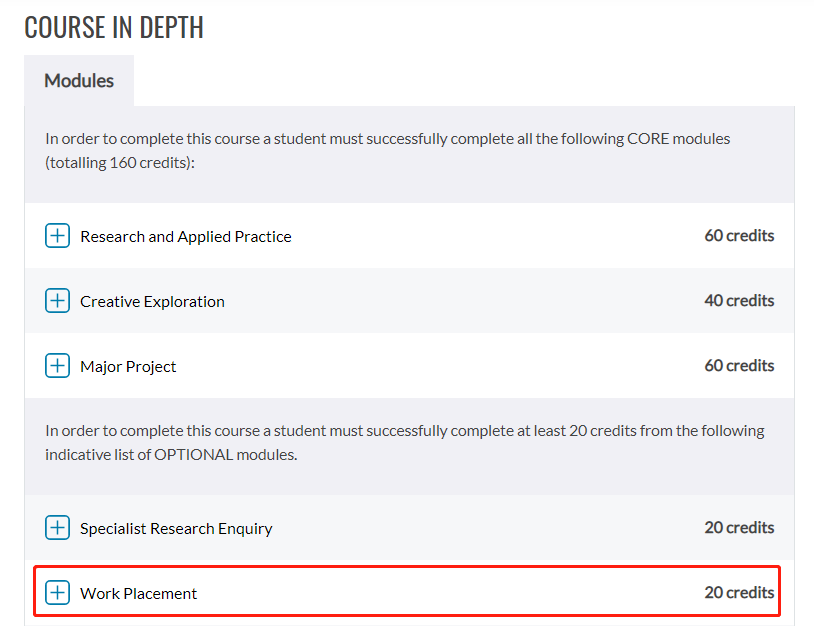Select the Modules tab
Screen dimensions: 814x626
pyautogui.click(x=79, y=81)
